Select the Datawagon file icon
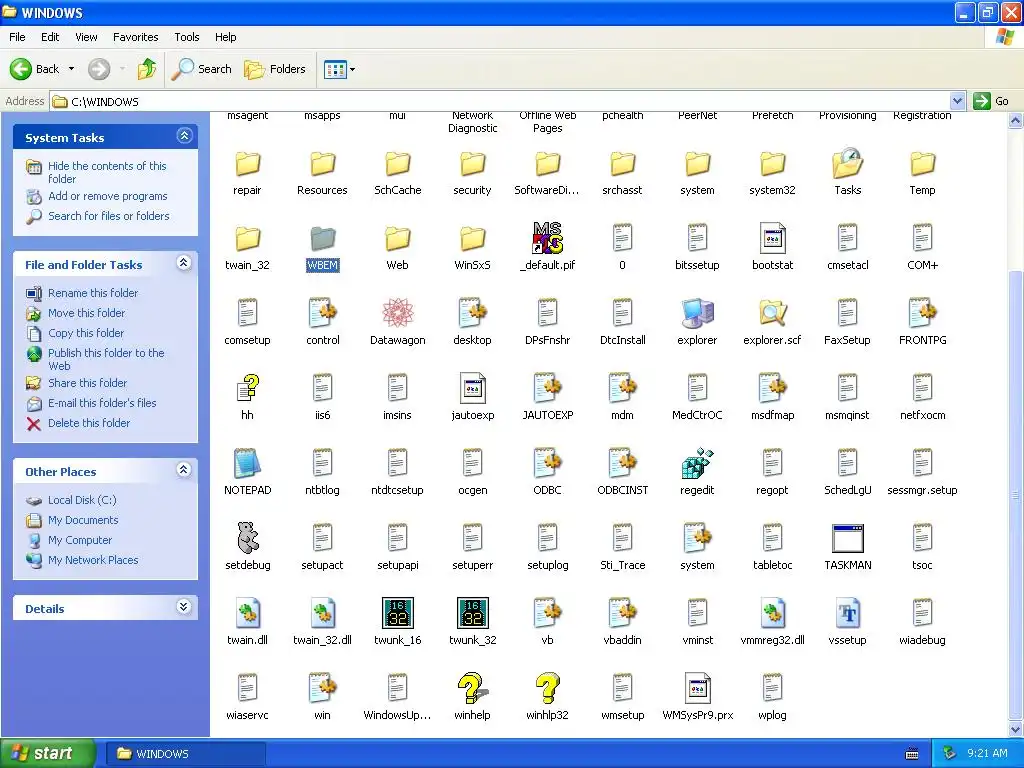The width and height of the screenshot is (1024, 768). (x=397, y=313)
